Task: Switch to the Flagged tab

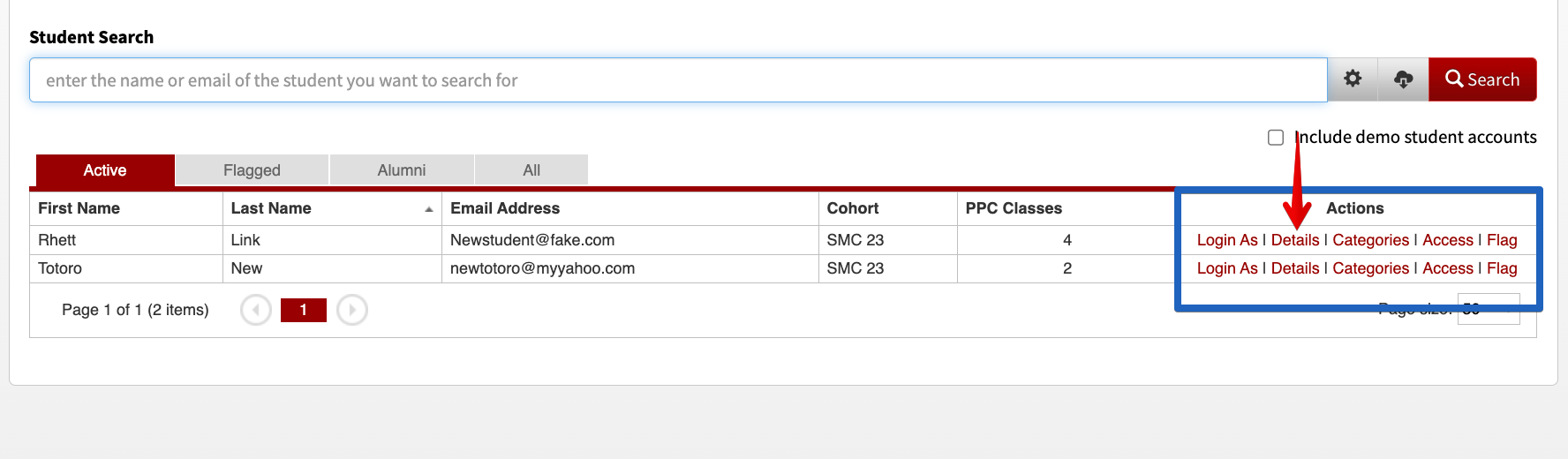Action: tap(252, 170)
